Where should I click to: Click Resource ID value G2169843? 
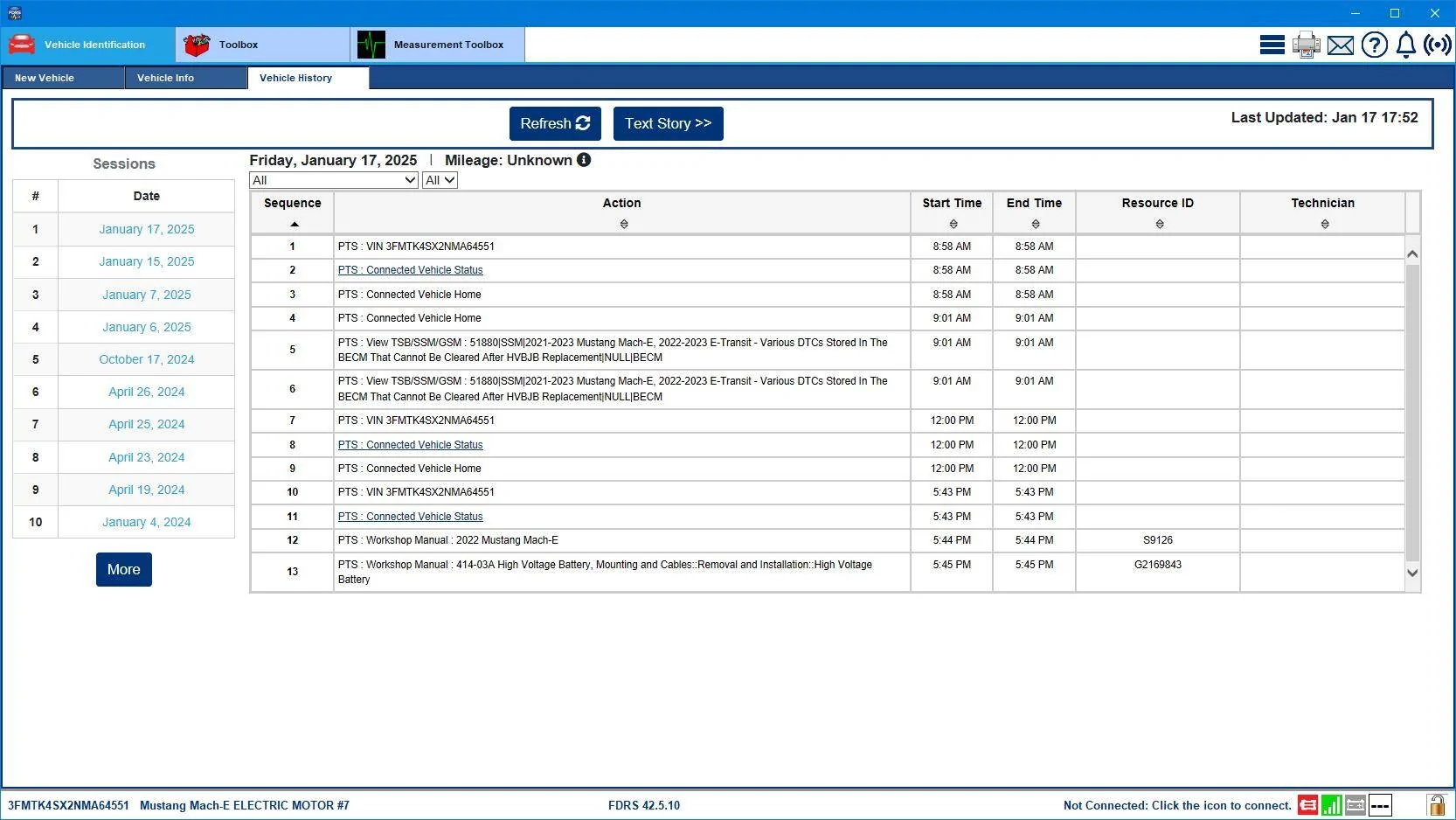[1158, 565]
